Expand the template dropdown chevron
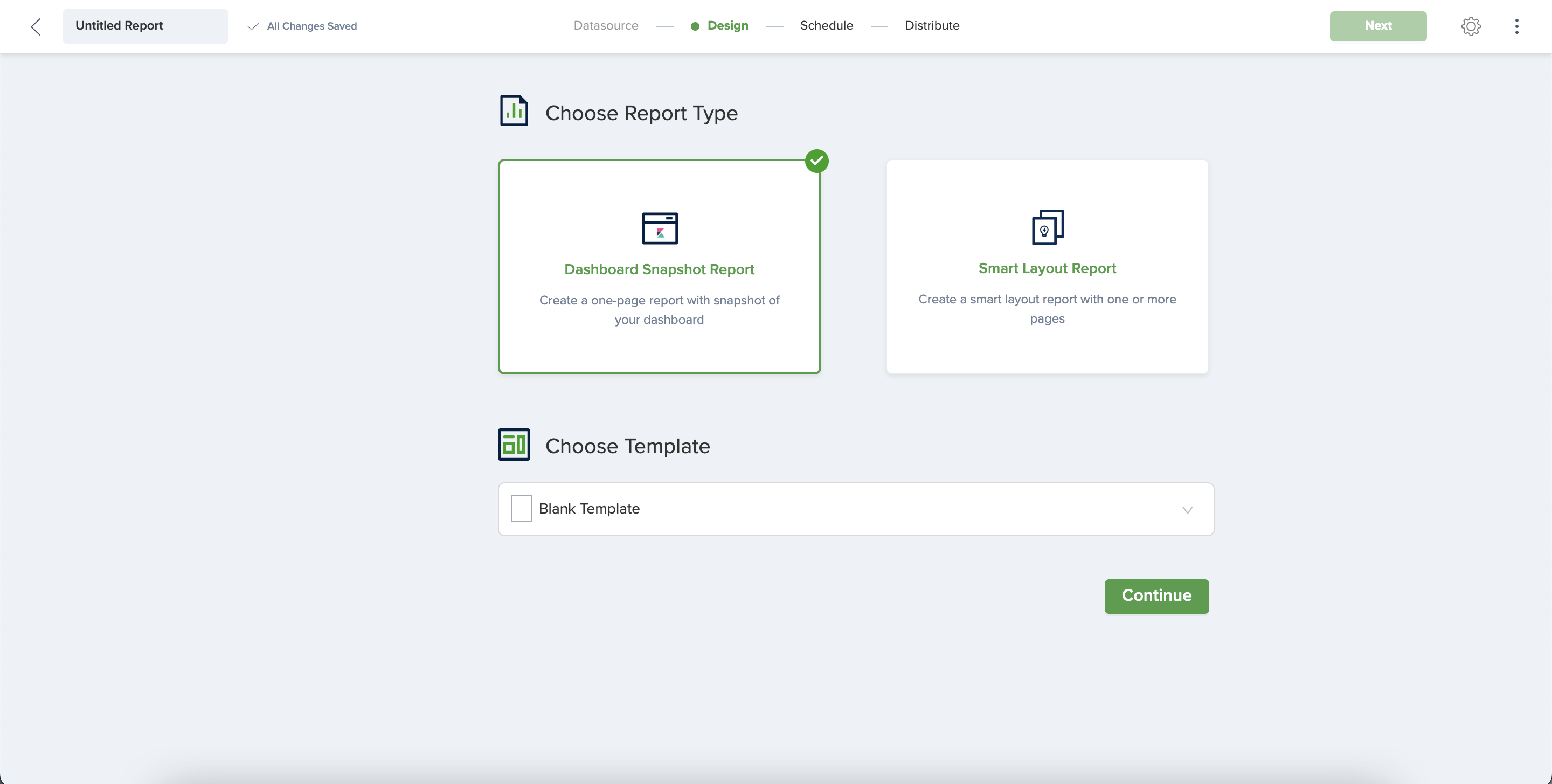 [1187, 510]
